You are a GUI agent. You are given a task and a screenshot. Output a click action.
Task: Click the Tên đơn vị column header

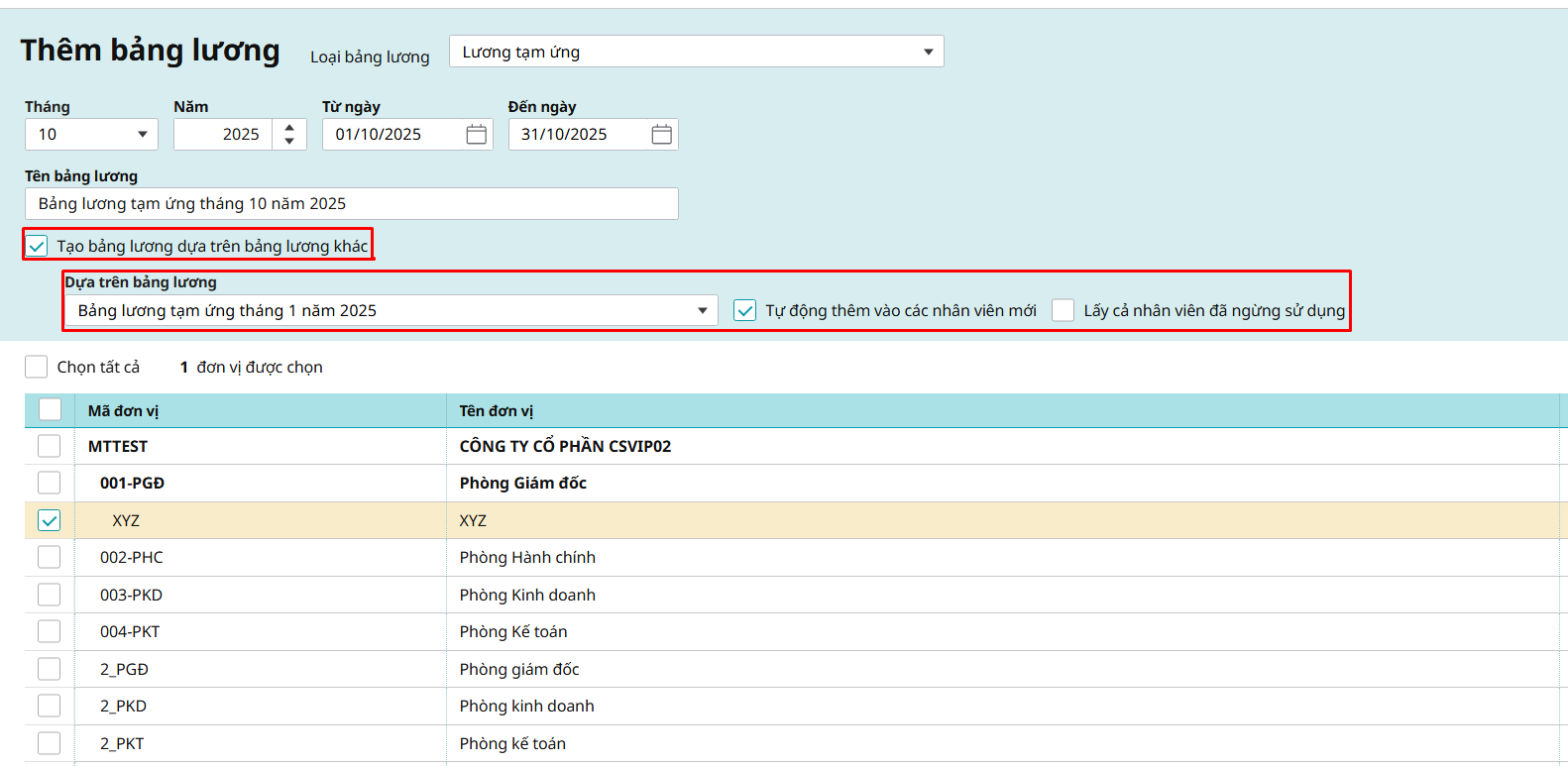(x=497, y=411)
